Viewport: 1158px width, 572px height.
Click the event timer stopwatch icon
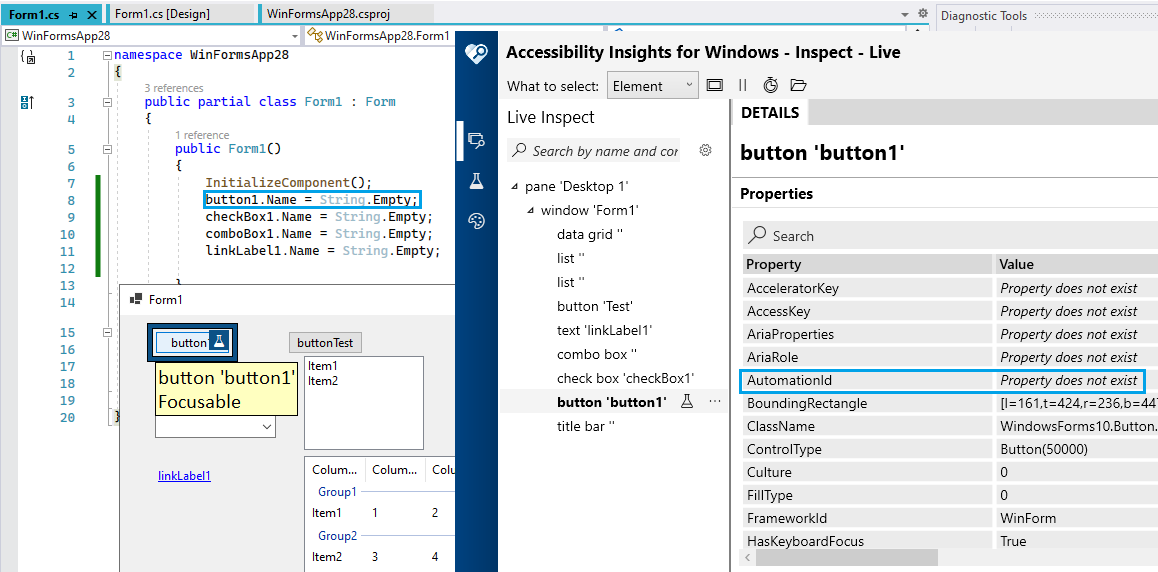tap(770, 86)
